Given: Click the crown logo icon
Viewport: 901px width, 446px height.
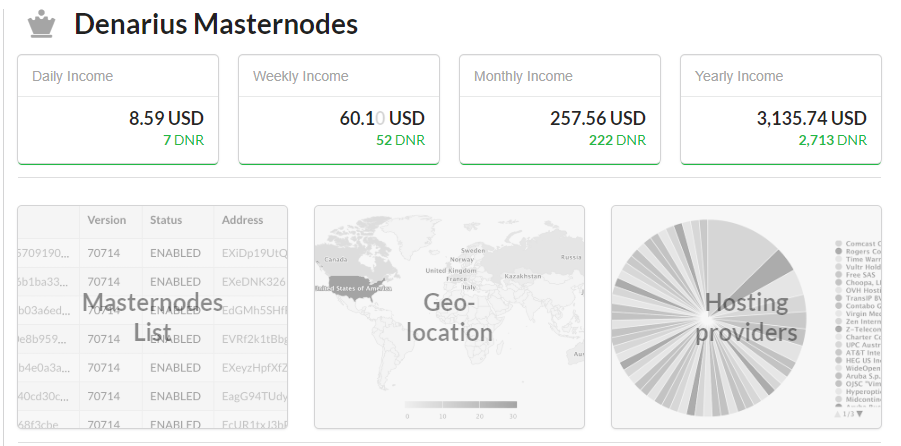Looking at the screenshot, I should tap(41, 25).
